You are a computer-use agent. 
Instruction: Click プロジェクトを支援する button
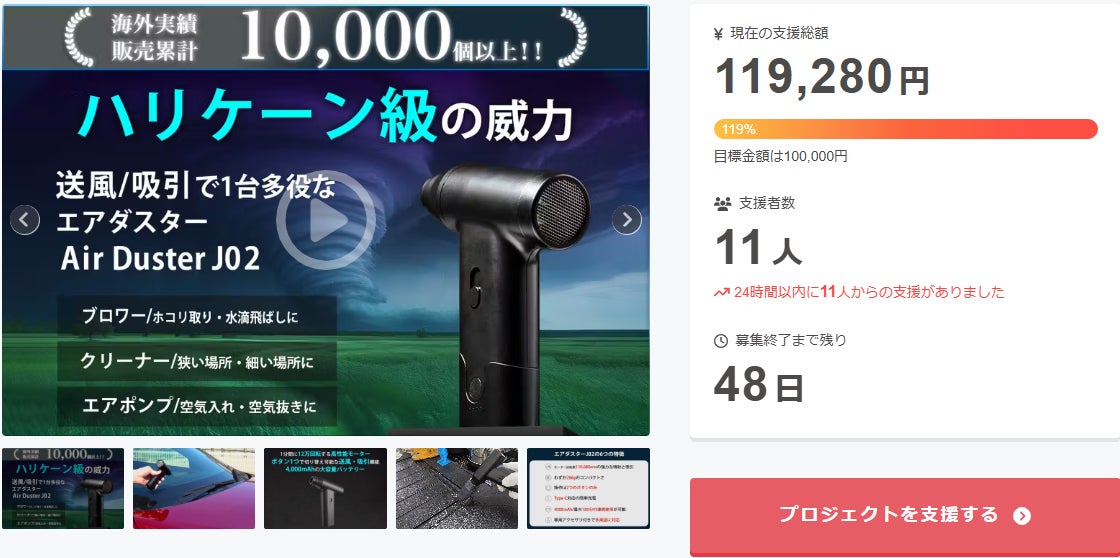coord(905,516)
